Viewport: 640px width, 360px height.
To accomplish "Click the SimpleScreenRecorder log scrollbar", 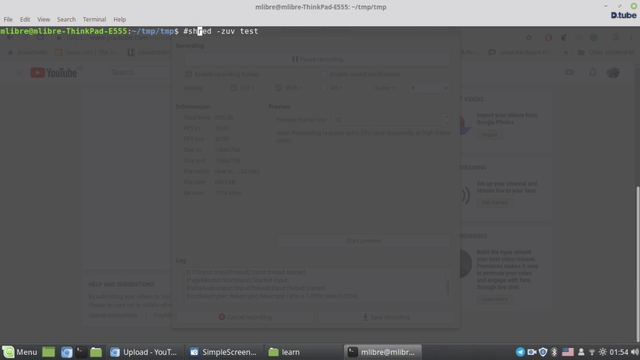I will [448, 287].
